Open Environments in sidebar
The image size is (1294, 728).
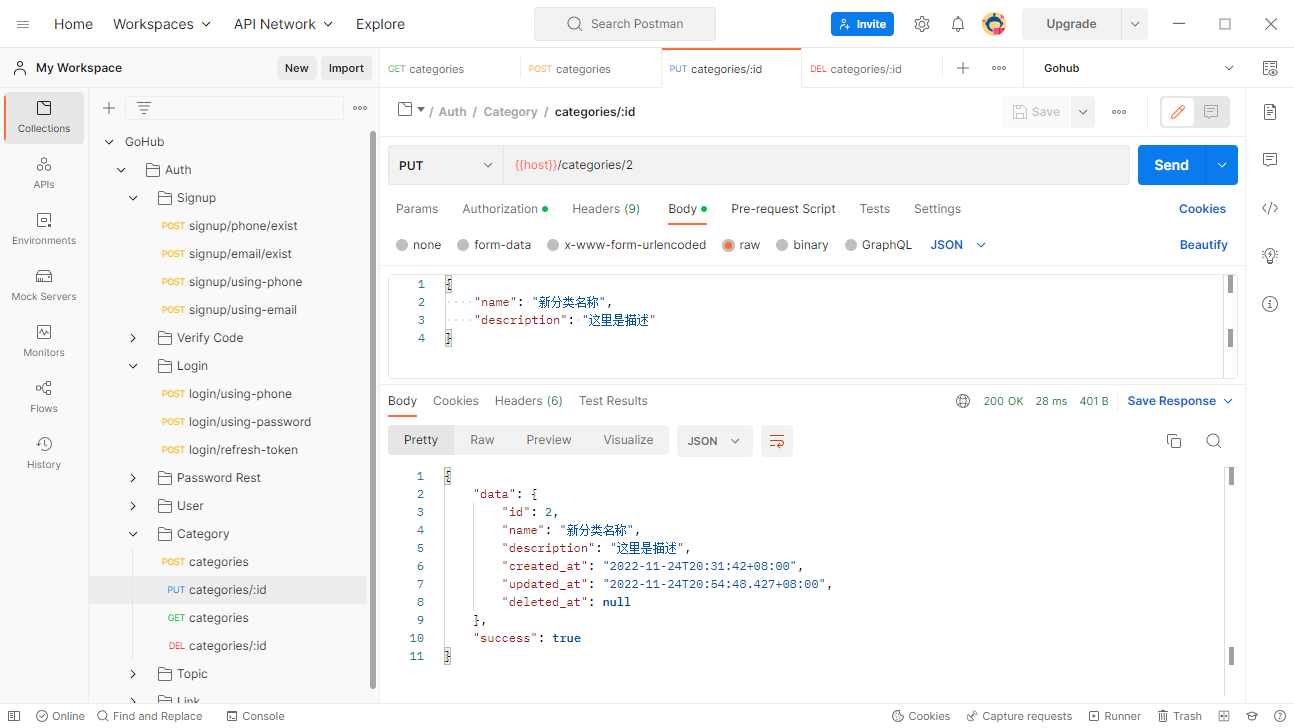click(44, 229)
